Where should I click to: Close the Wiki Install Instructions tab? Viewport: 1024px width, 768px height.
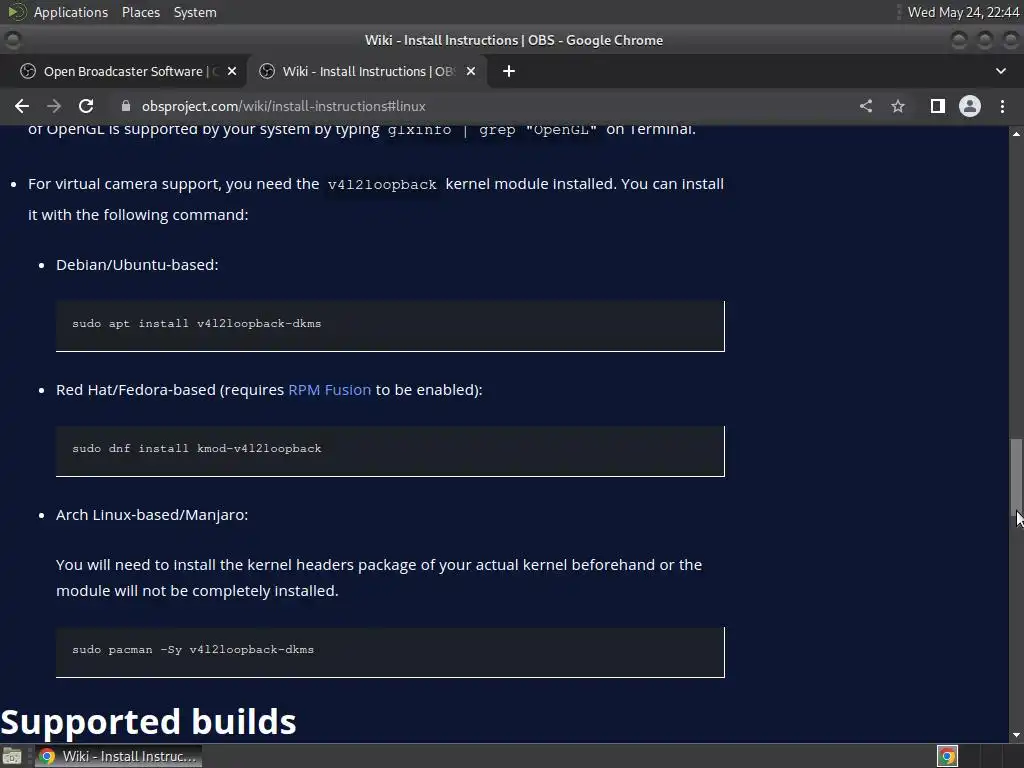[x=471, y=71]
